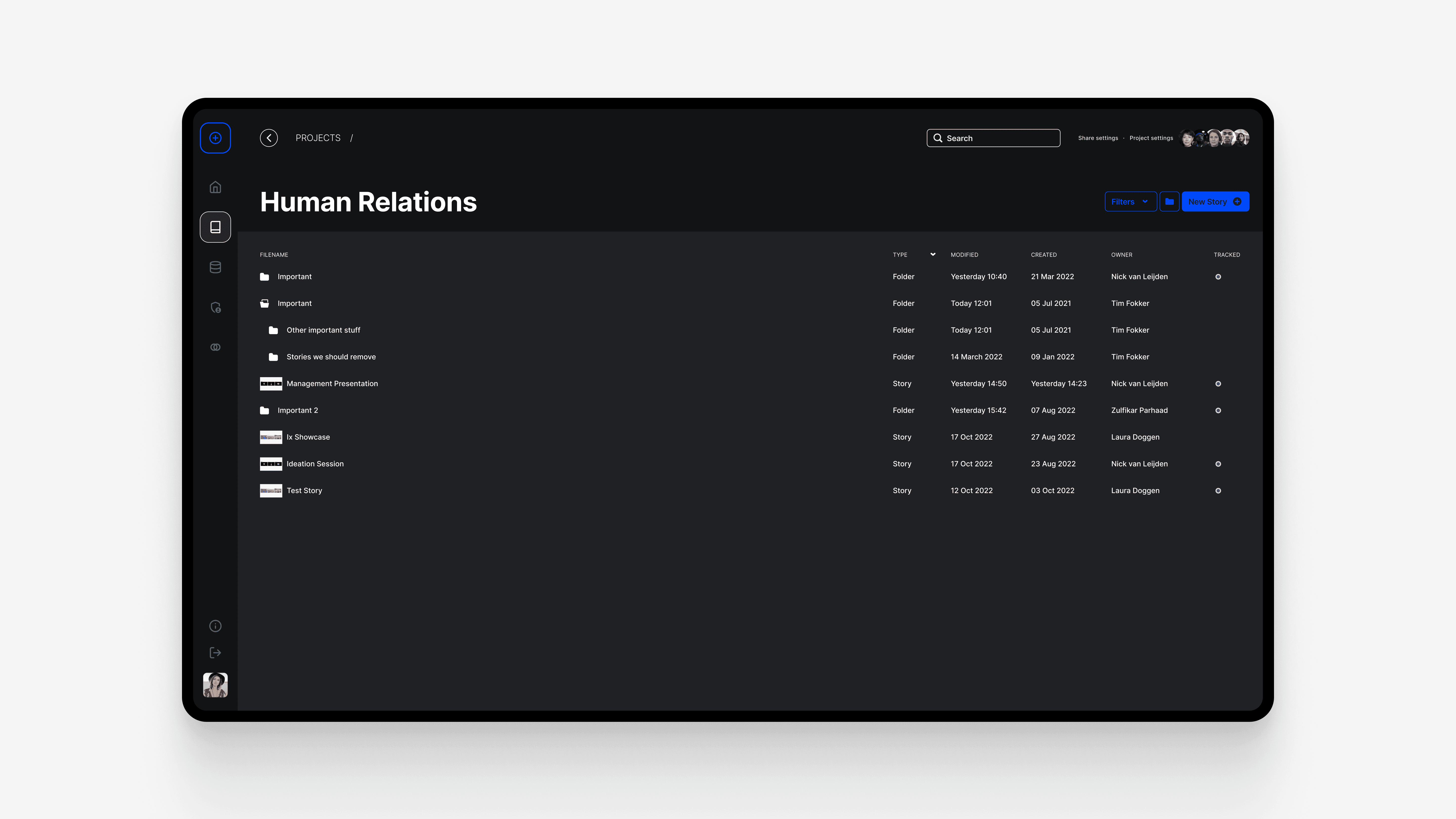Sort by the TRACKED column header
1456x819 pixels.
(1226, 255)
